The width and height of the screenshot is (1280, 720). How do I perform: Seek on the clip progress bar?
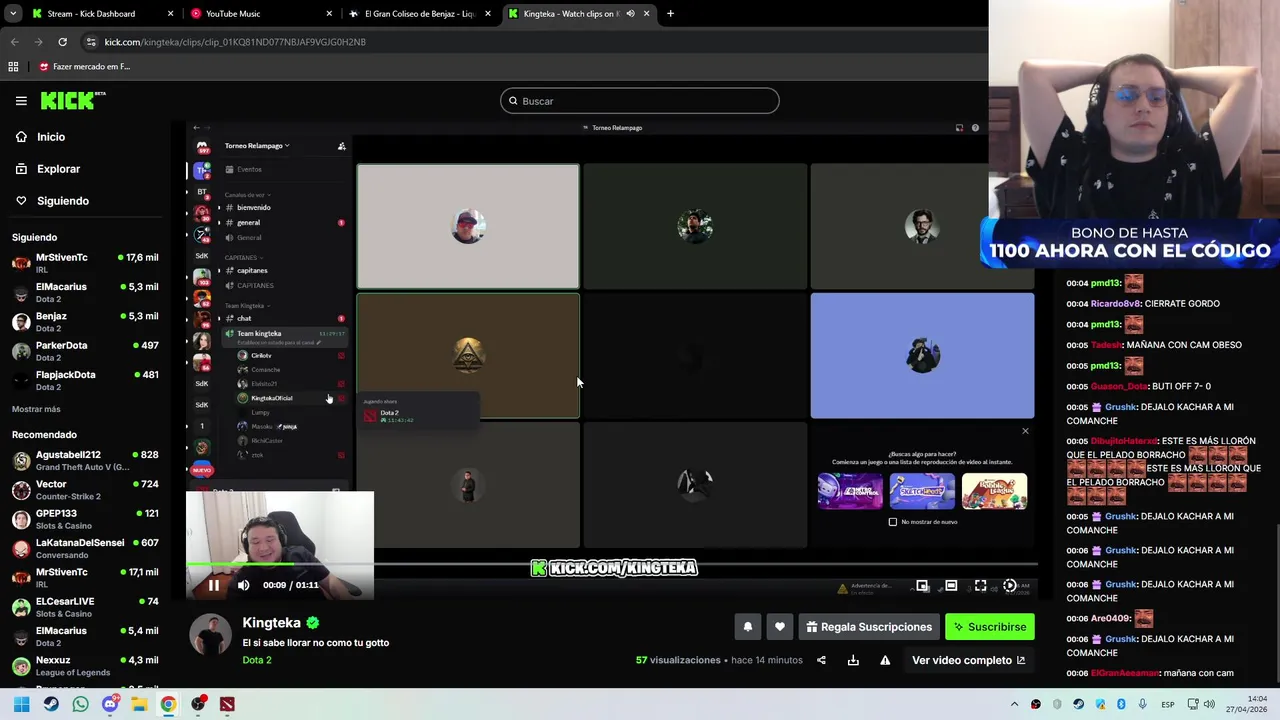tap(611, 565)
